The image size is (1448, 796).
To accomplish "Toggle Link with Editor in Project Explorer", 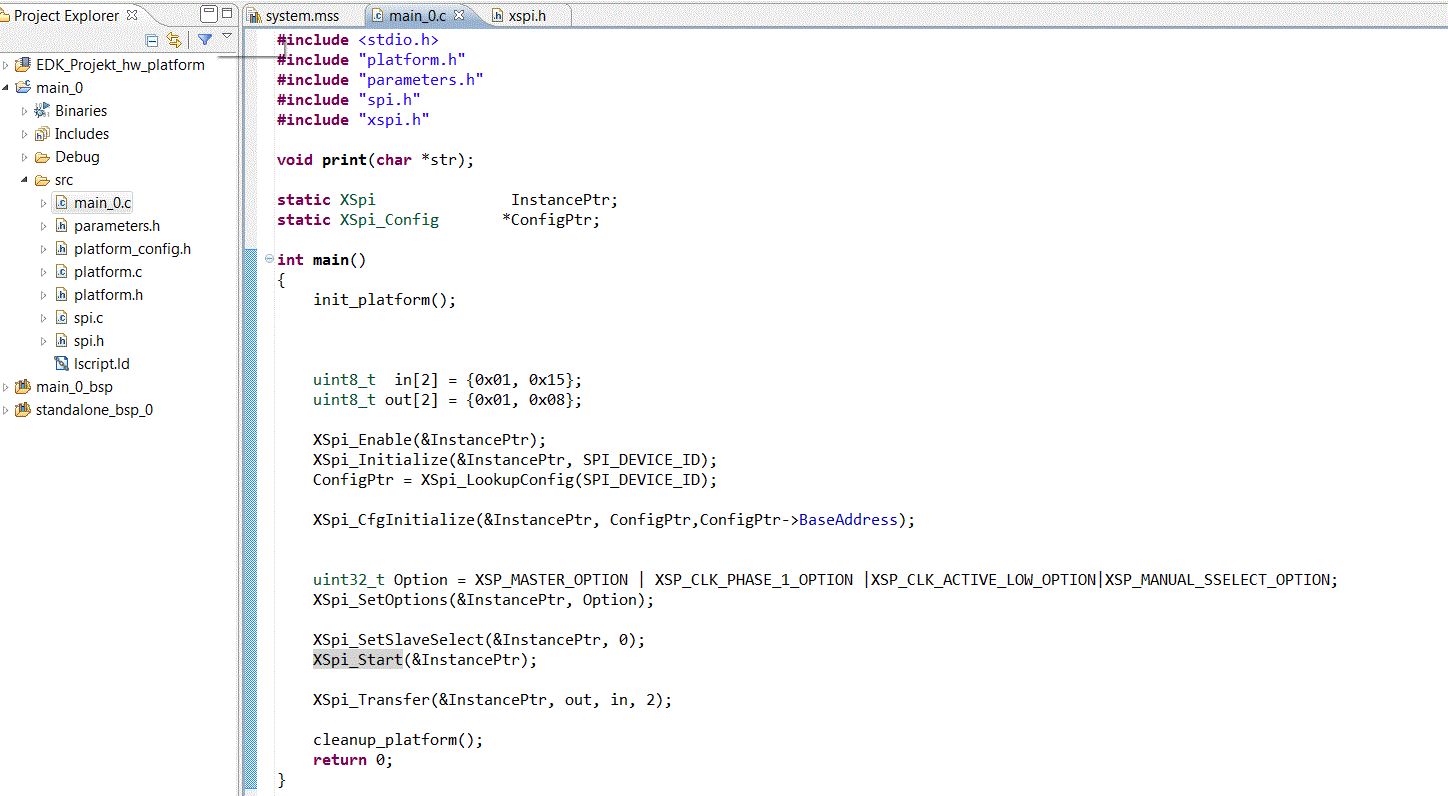I will point(175,40).
